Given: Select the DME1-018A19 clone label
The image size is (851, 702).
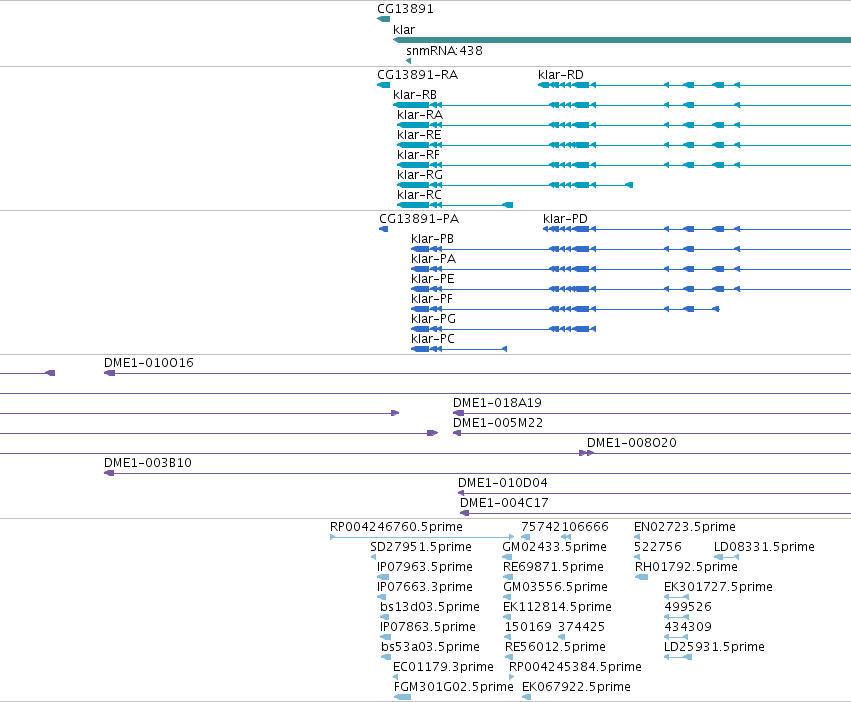Looking at the screenshot, I should click(x=497, y=403).
